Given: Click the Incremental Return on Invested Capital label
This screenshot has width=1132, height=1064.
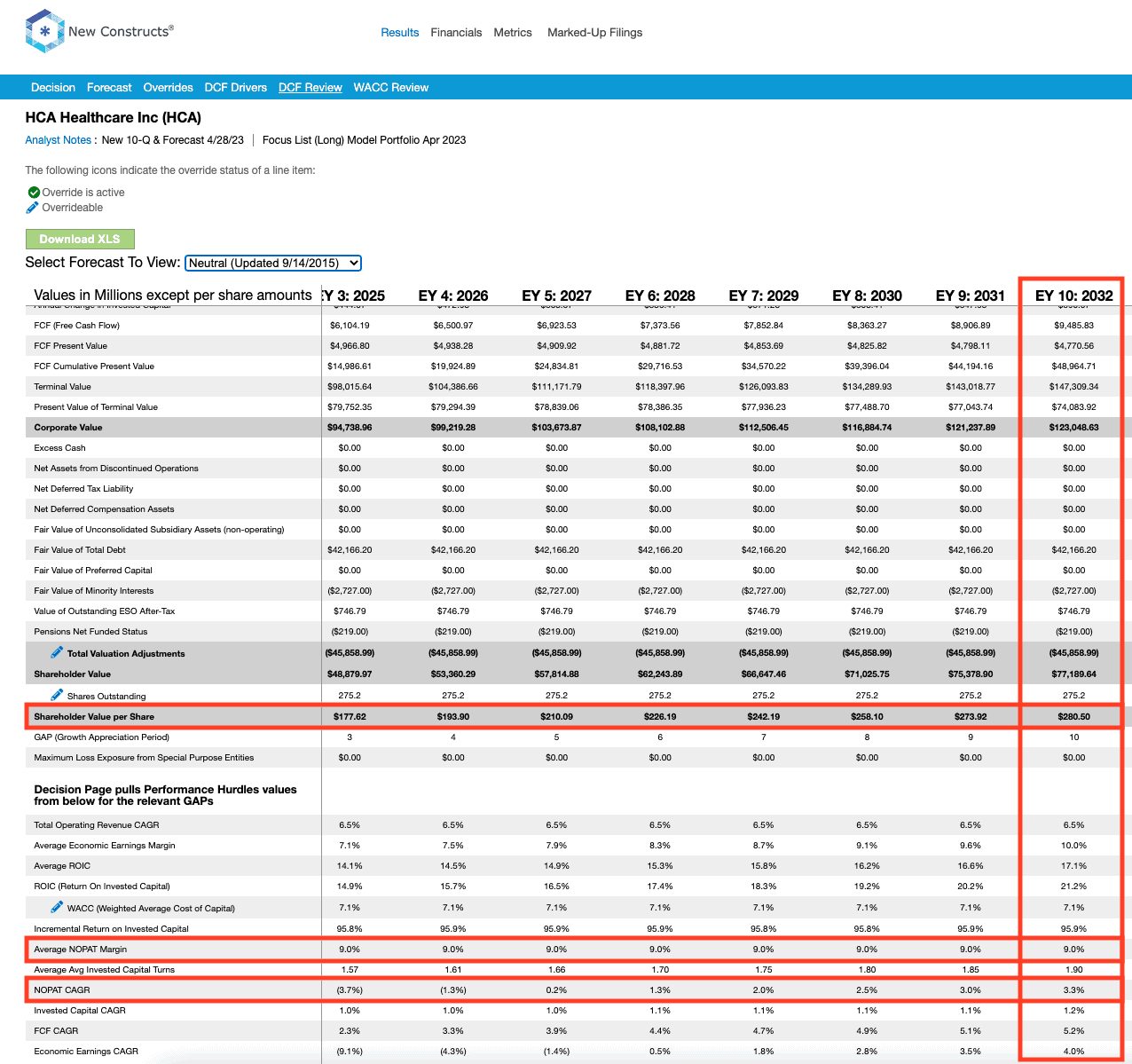Looking at the screenshot, I should [111, 929].
